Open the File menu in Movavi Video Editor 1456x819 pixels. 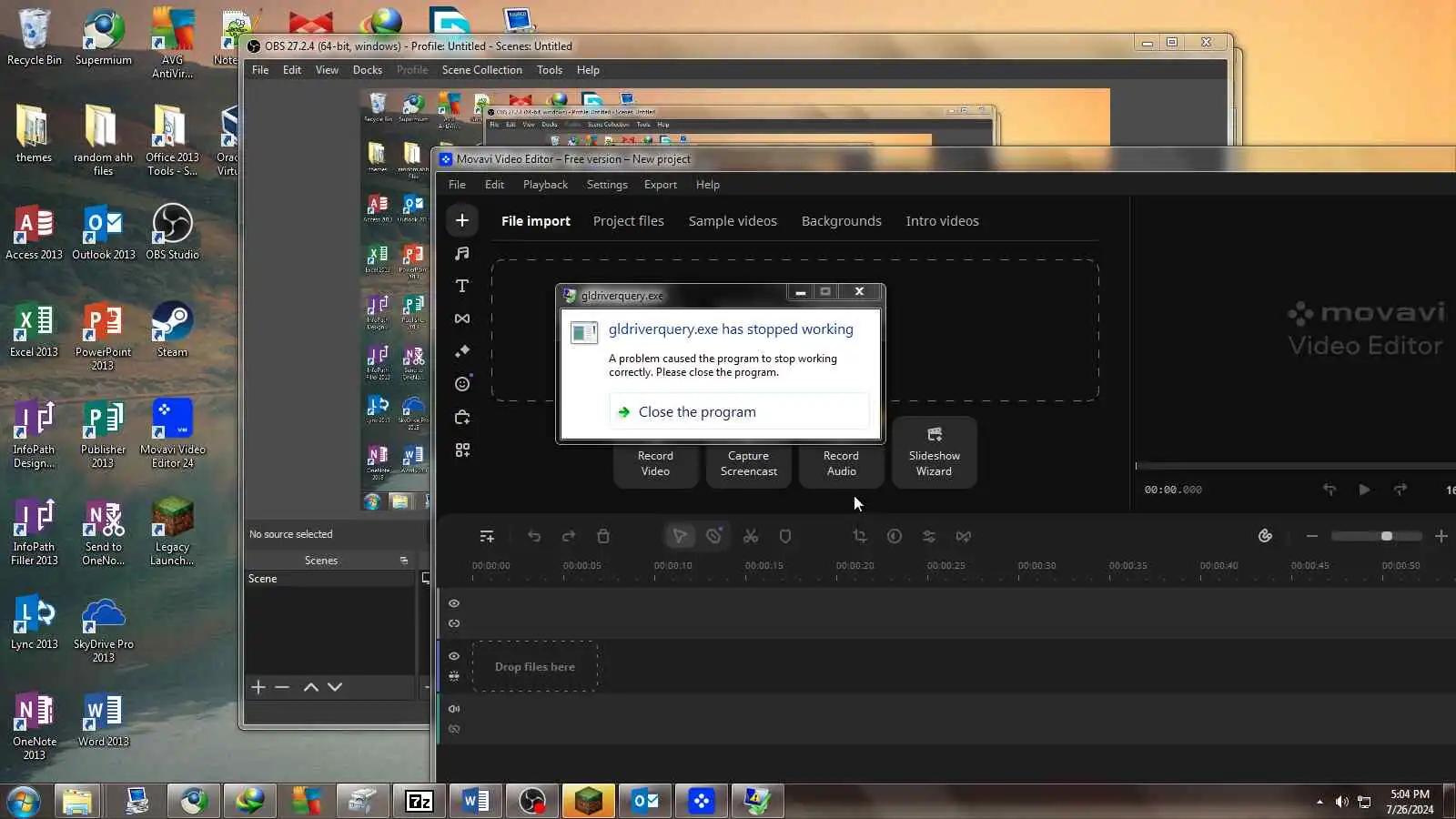(457, 185)
